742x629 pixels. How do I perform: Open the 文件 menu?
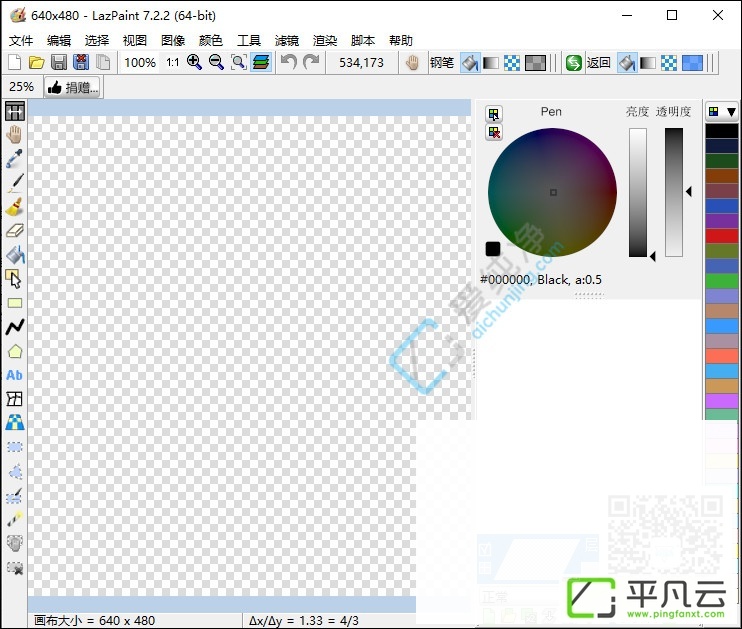click(x=21, y=40)
